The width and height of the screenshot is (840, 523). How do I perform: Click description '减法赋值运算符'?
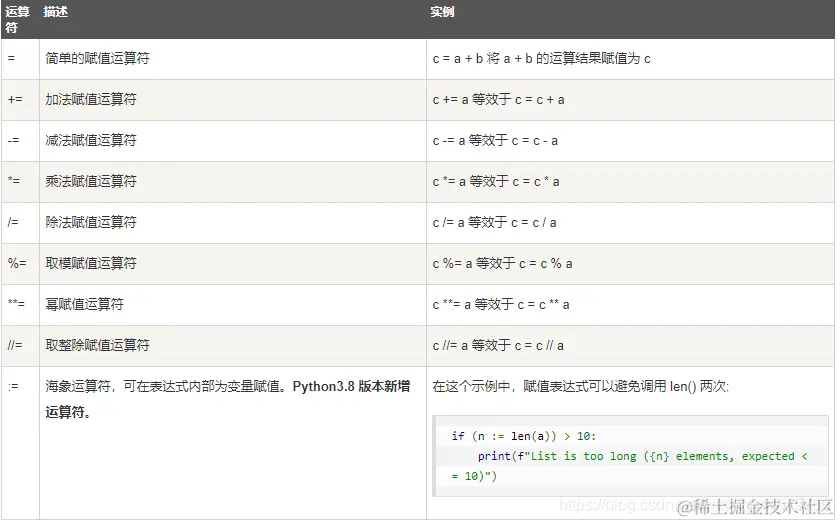click(91, 140)
